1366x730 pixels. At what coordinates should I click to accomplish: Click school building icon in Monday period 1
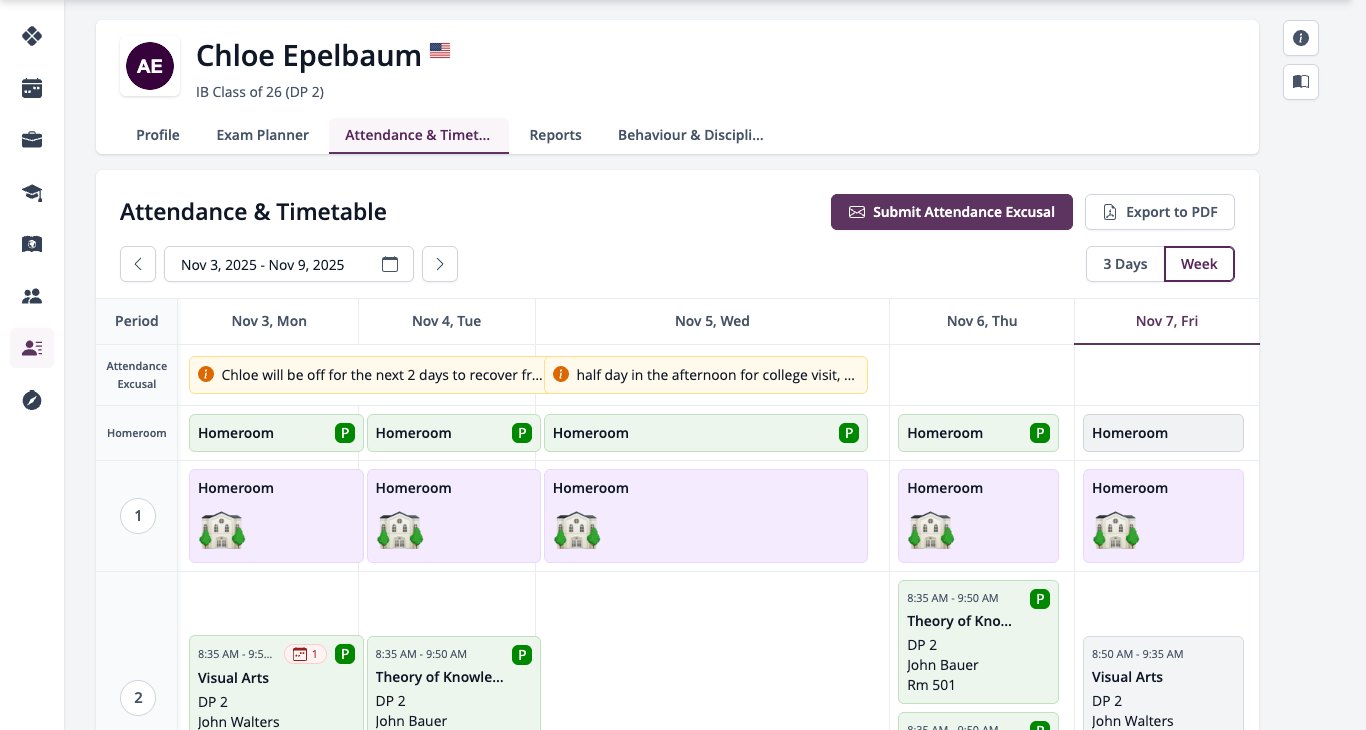click(x=222, y=530)
